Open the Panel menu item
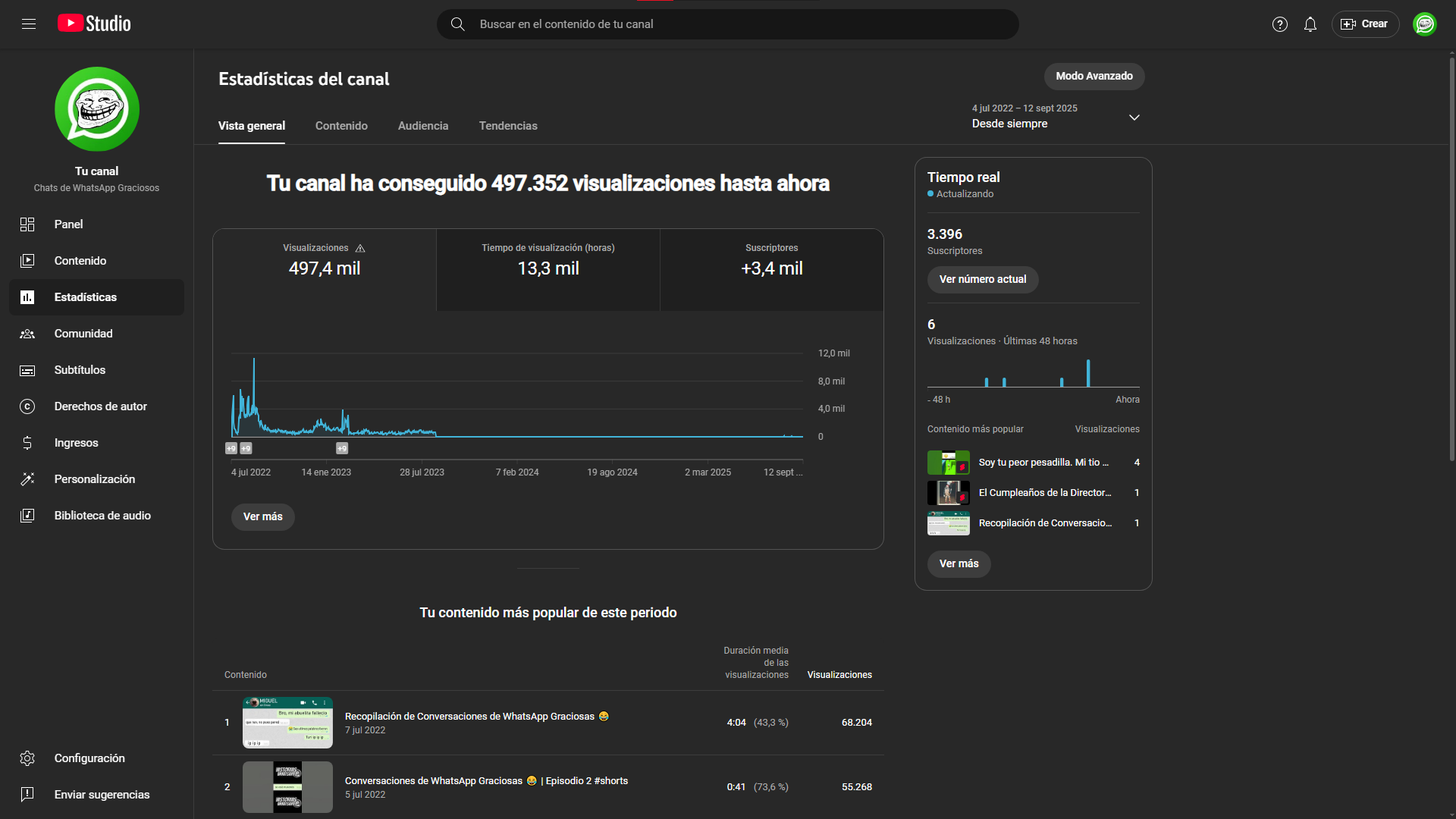Viewport: 1456px width, 819px height. [96, 224]
